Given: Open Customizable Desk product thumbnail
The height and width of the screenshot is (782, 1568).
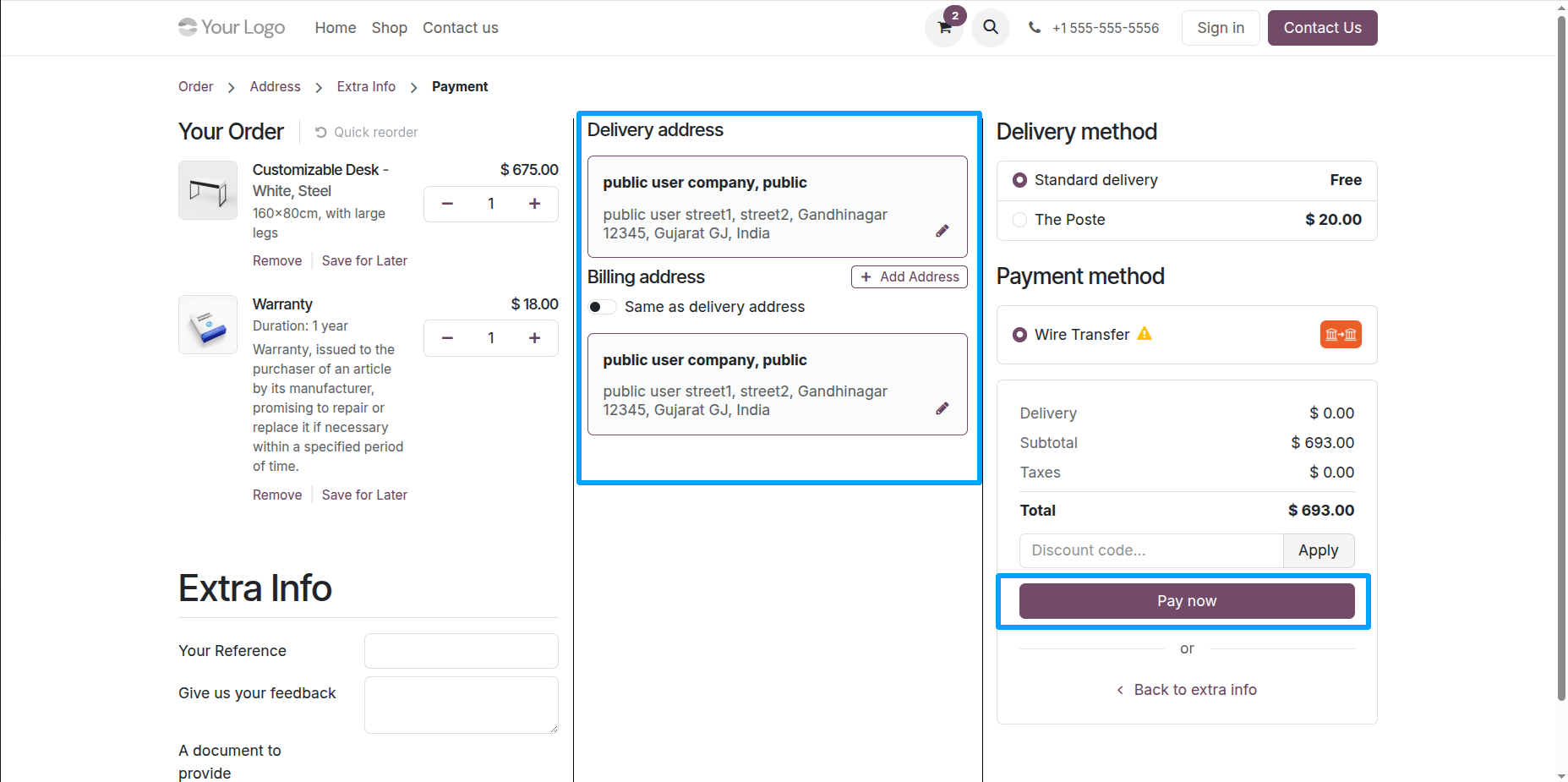Looking at the screenshot, I should (208, 190).
